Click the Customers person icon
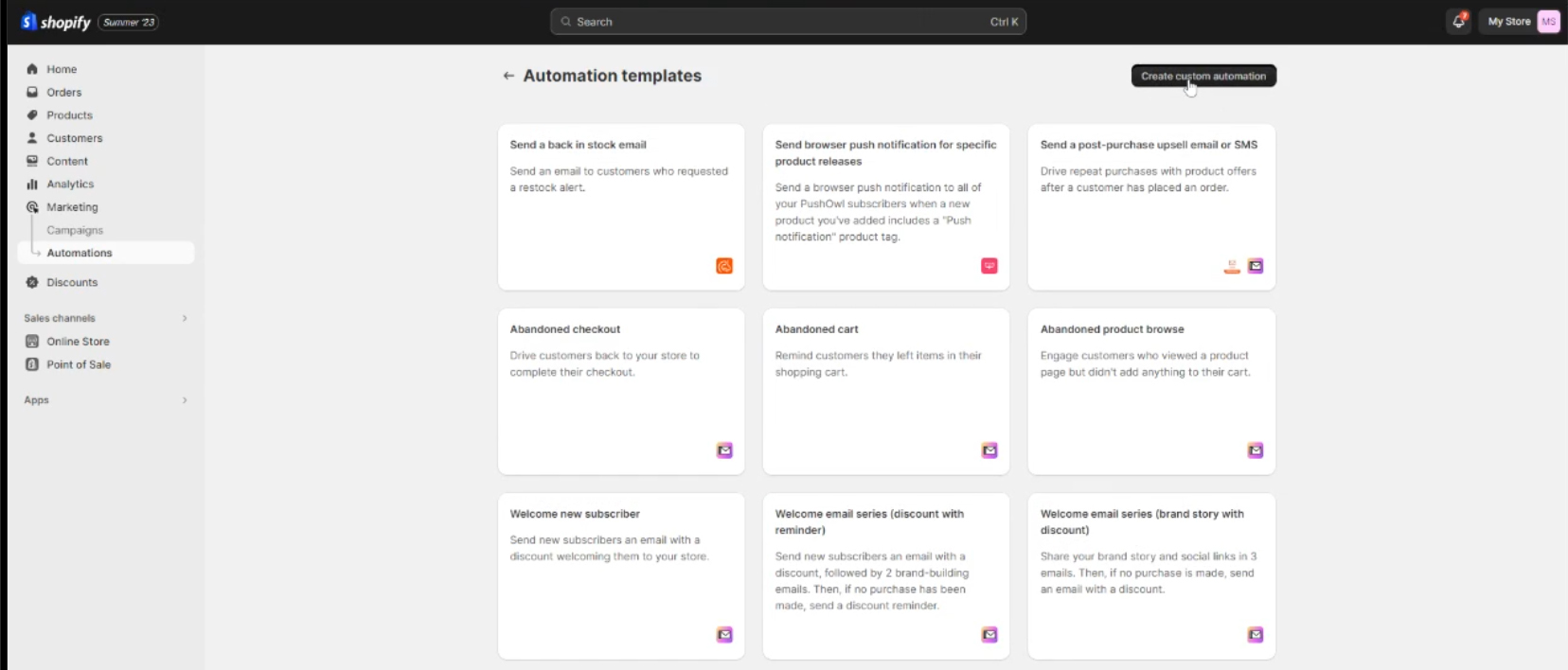Screen dimensions: 1568x670 coord(32,138)
